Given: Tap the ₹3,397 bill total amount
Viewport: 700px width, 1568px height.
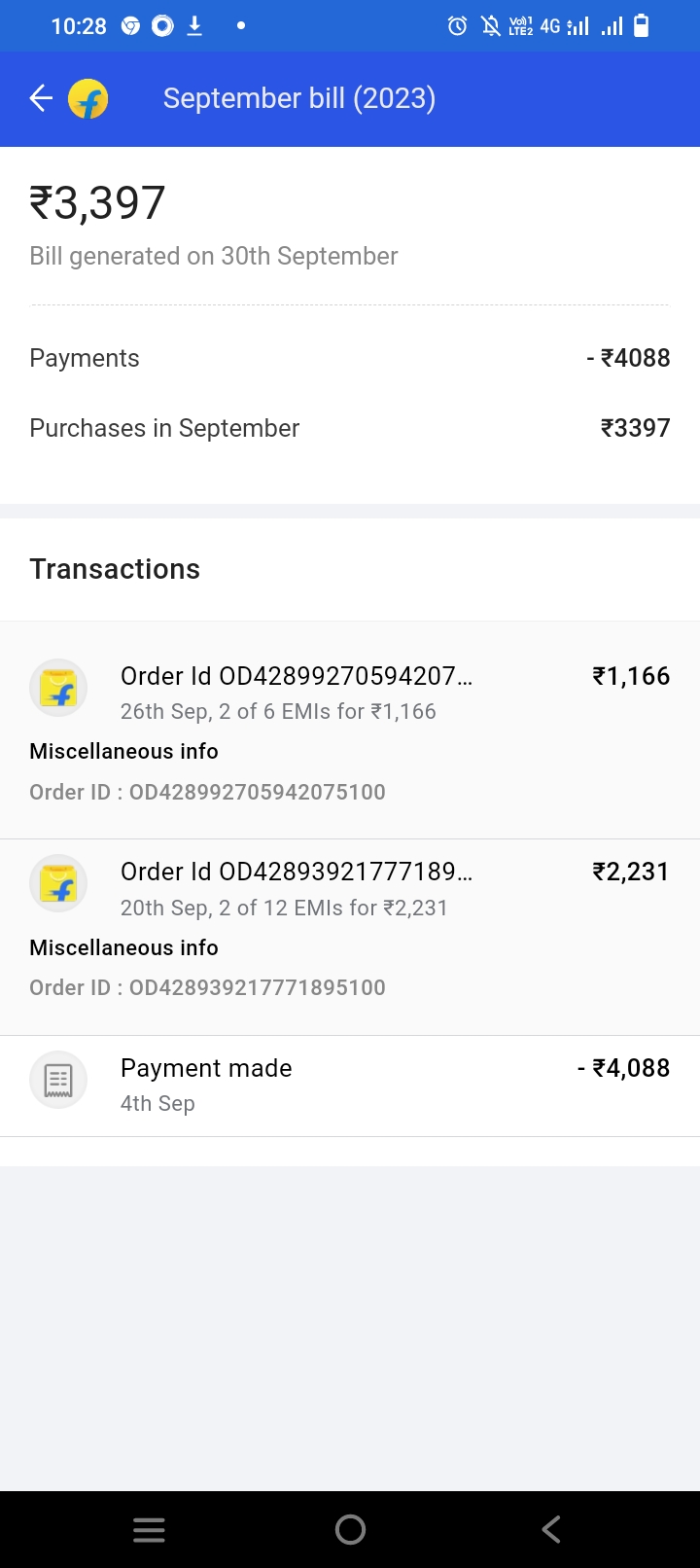Looking at the screenshot, I should (x=98, y=203).
